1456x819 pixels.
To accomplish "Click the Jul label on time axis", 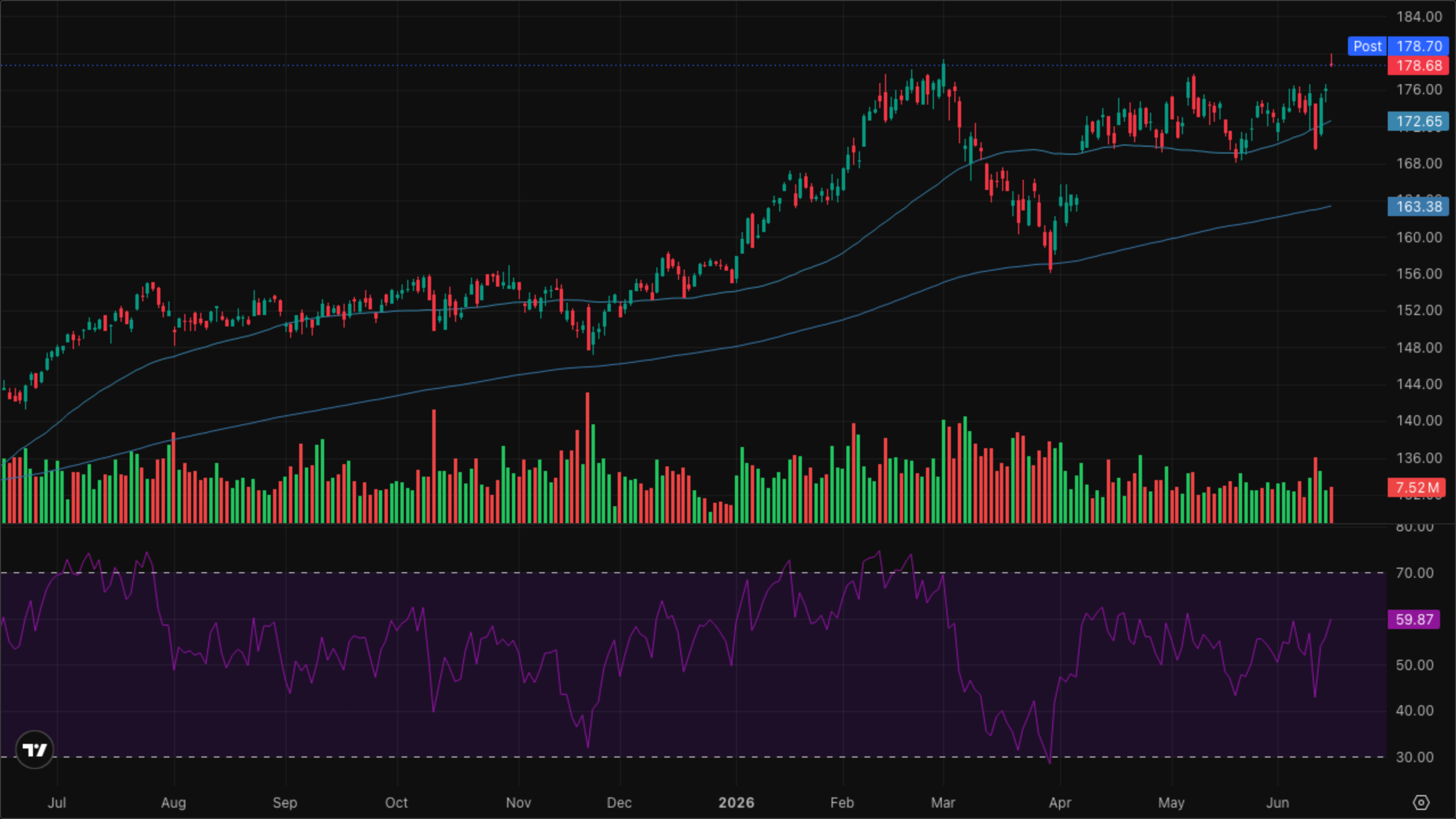I will (x=57, y=803).
